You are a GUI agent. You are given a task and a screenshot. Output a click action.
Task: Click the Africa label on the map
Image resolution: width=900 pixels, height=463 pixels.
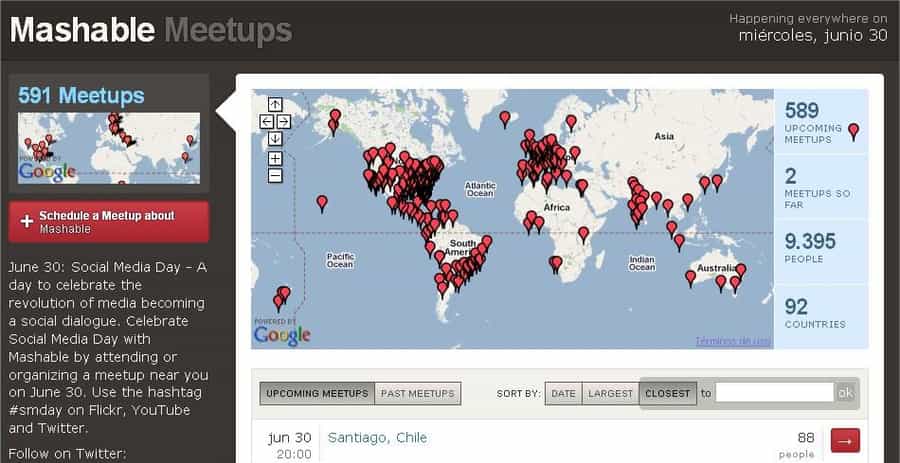coord(557,207)
